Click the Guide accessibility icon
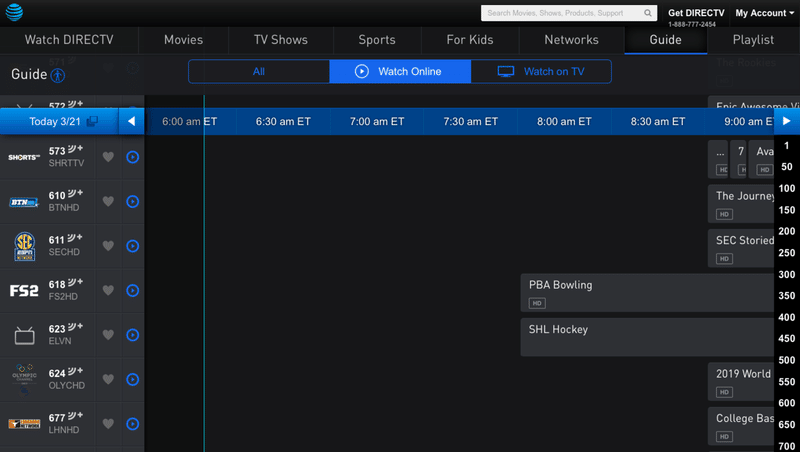 pos(58,76)
